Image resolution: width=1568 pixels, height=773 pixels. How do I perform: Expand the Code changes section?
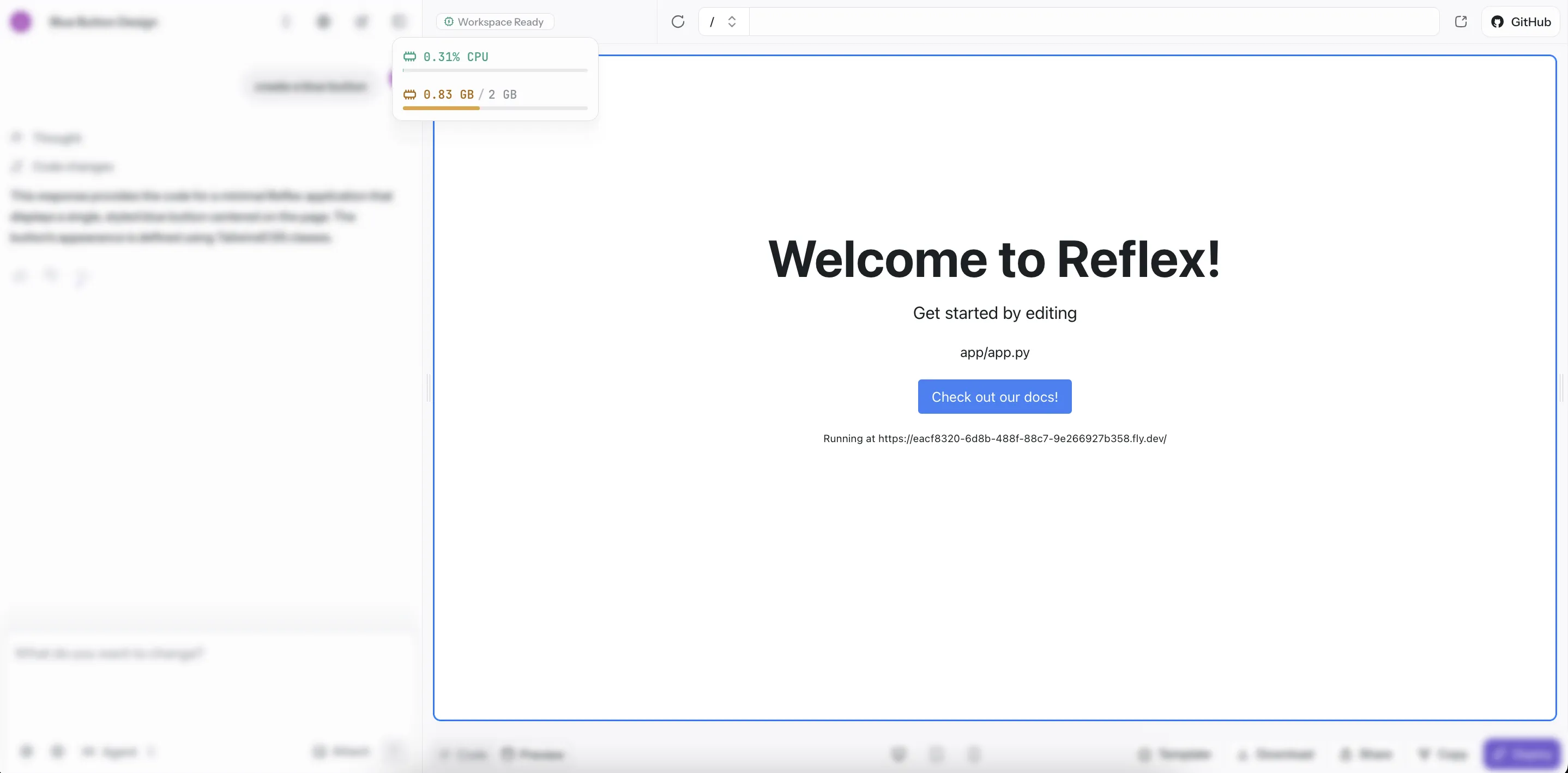[72, 167]
